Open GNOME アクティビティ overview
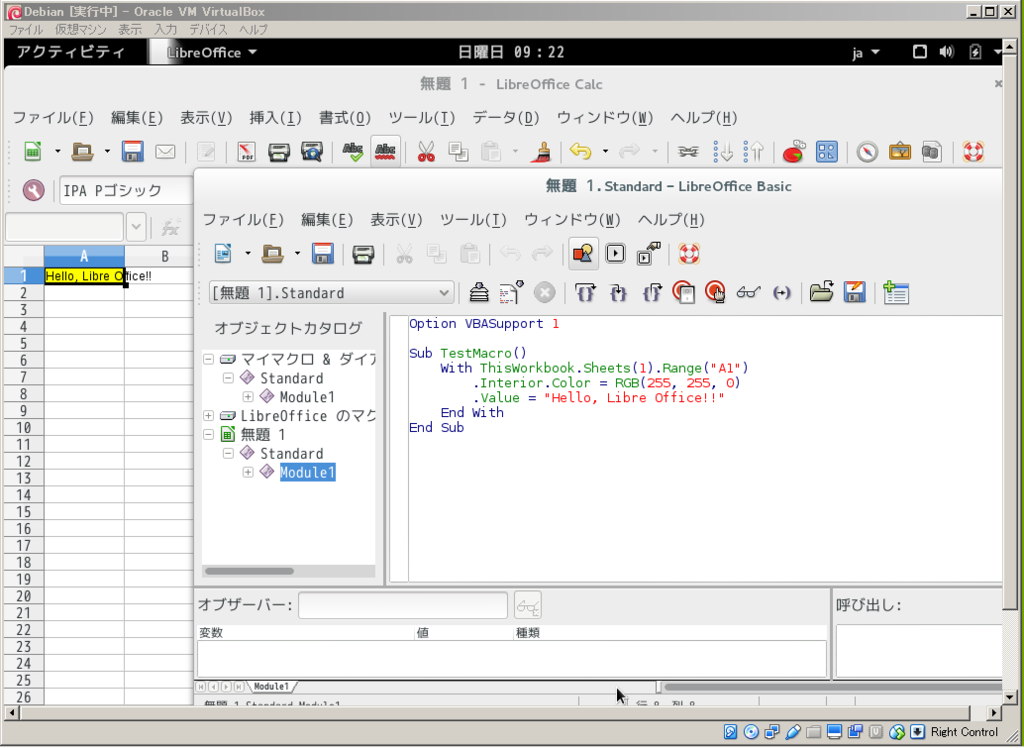Viewport: 1024px width, 748px height. [x=70, y=52]
